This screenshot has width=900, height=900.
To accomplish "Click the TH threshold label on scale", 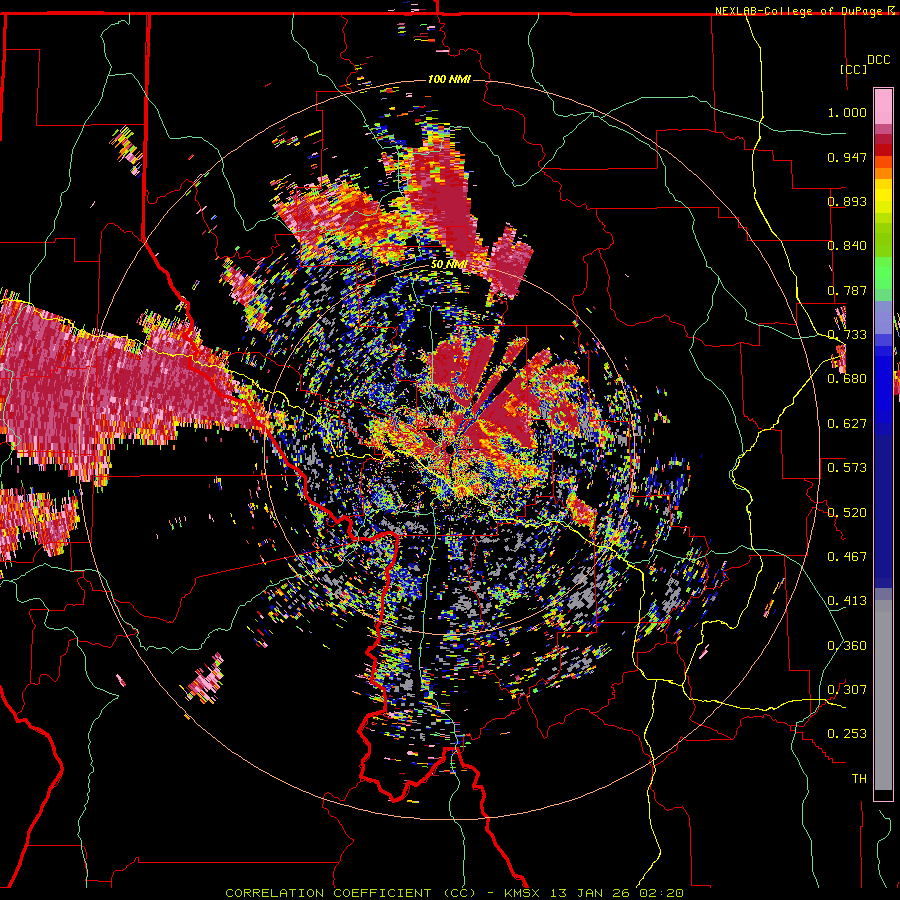I will [859, 779].
